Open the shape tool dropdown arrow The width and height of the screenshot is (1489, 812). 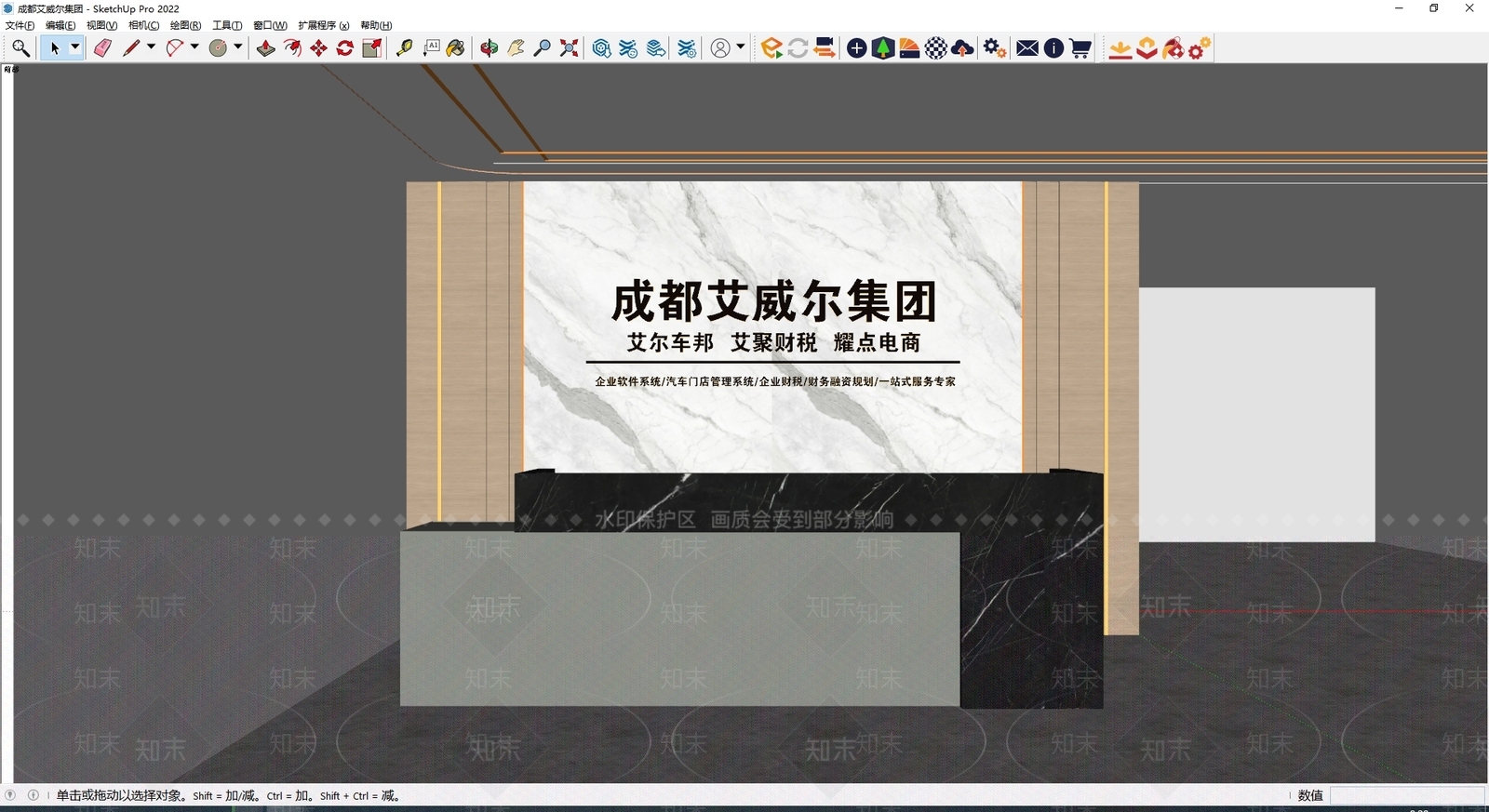[x=238, y=47]
